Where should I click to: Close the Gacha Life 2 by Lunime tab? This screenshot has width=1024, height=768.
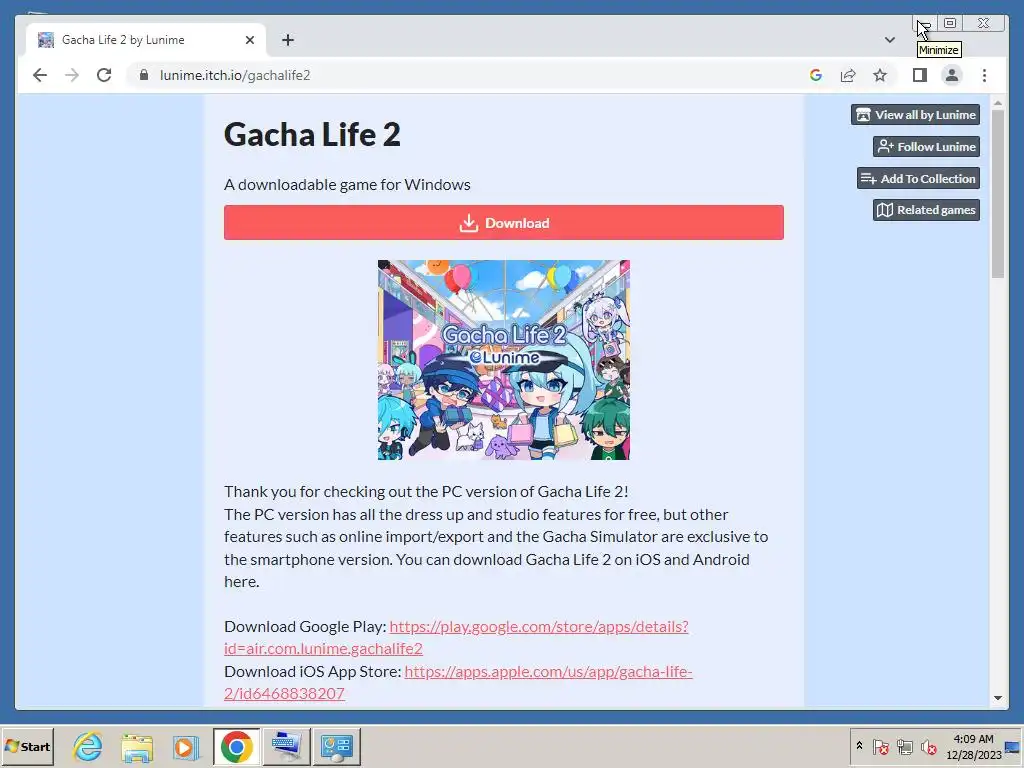[x=249, y=40]
